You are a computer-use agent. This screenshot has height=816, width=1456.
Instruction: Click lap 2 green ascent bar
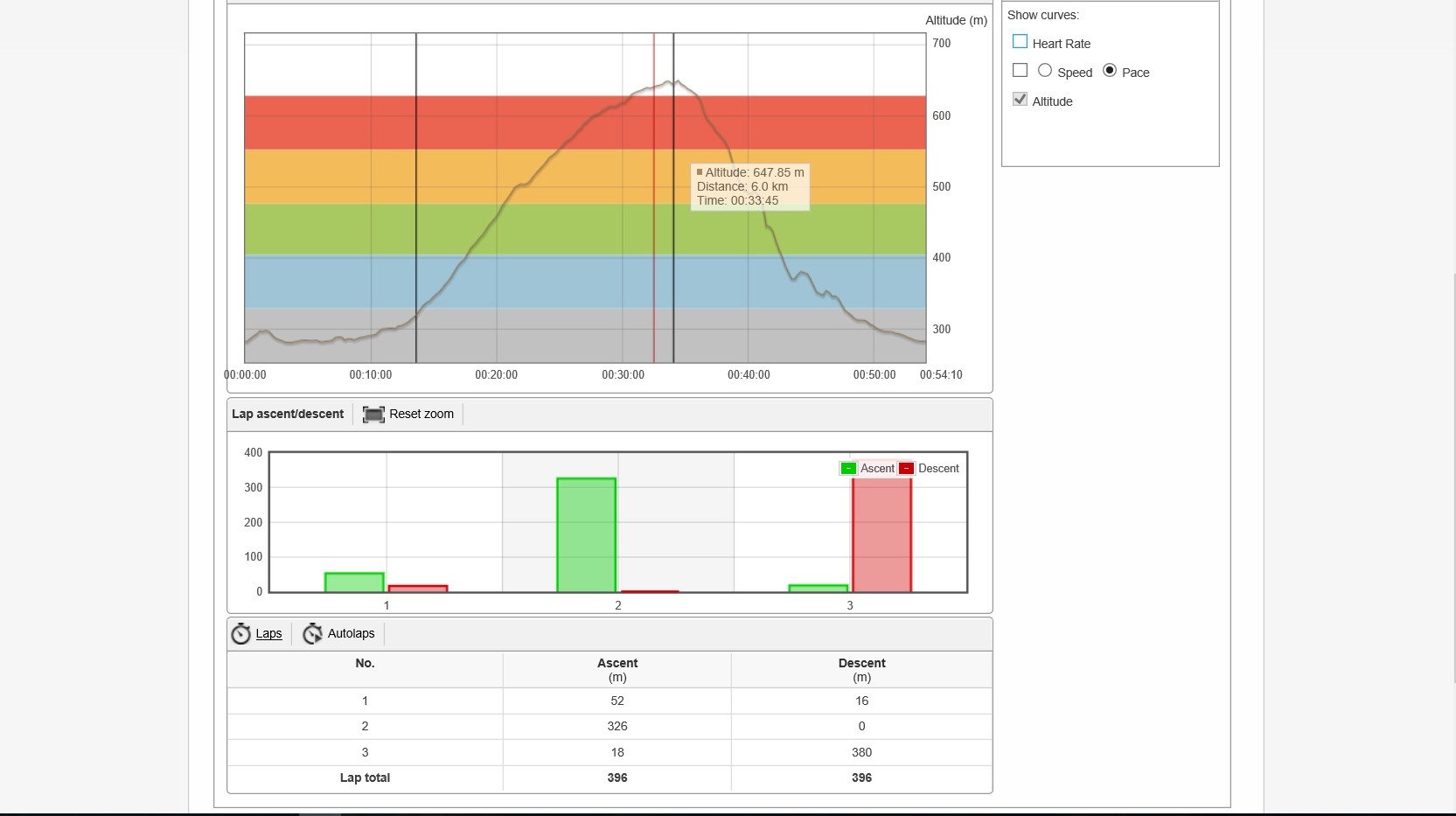[586, 535]
